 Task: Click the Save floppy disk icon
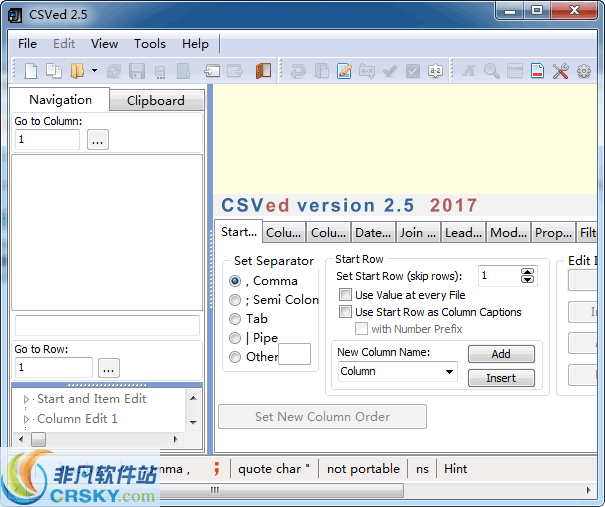click(x=137, y=71)
